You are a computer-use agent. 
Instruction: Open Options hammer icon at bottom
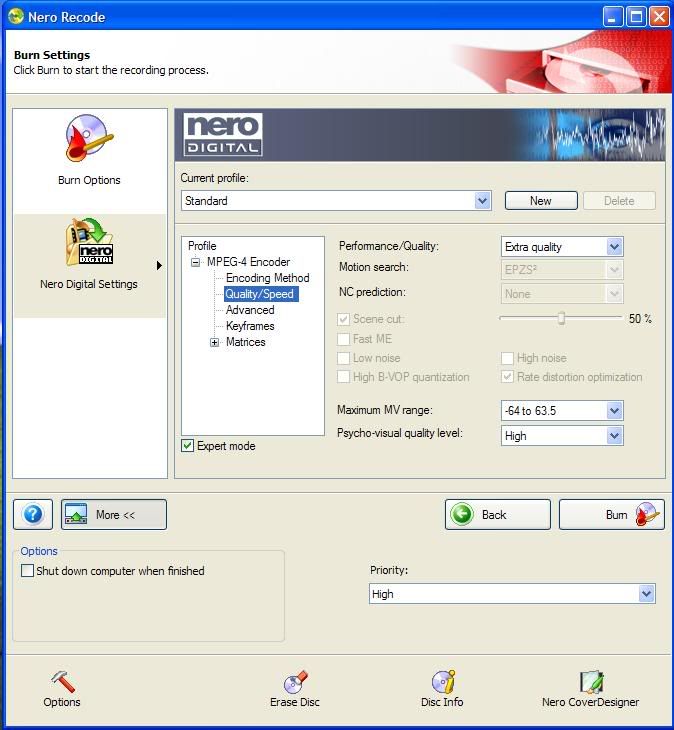coord(62,682)
